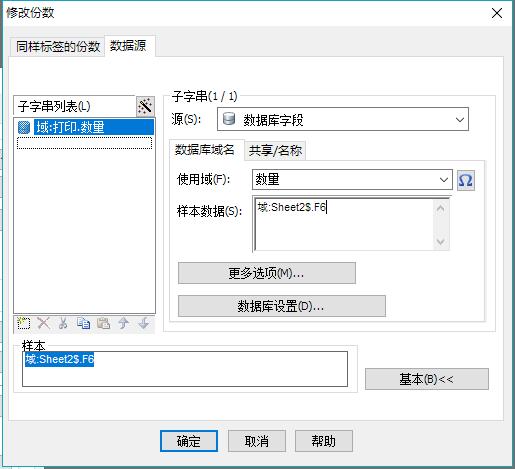
Task: Click scroll-down arrow of 样本数据 box
Action: [441, 242]
